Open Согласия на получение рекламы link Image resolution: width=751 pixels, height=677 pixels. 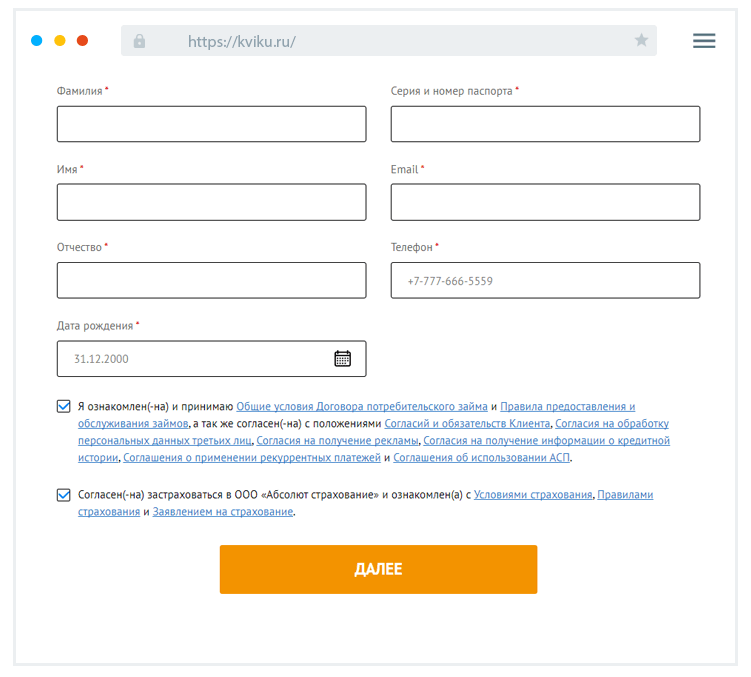pos(338,441)
